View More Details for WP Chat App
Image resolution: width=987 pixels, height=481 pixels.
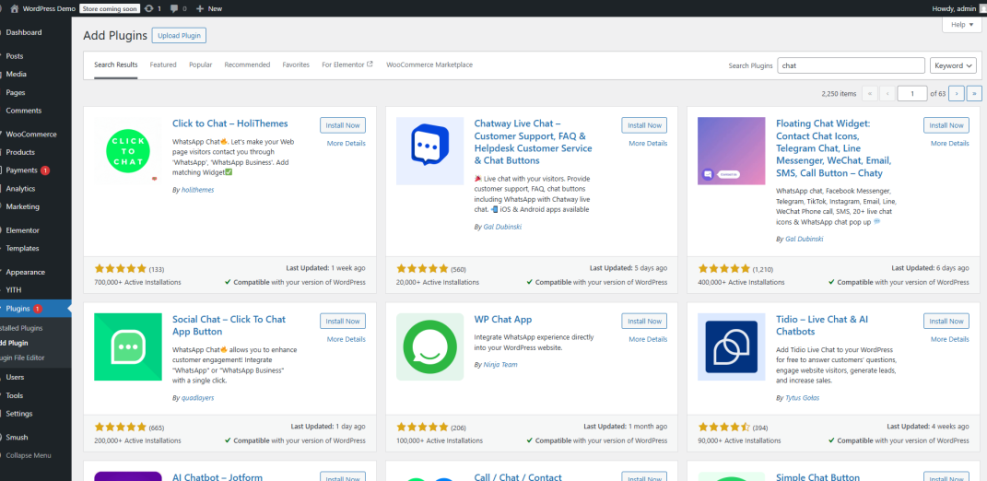tap(648, 339)
